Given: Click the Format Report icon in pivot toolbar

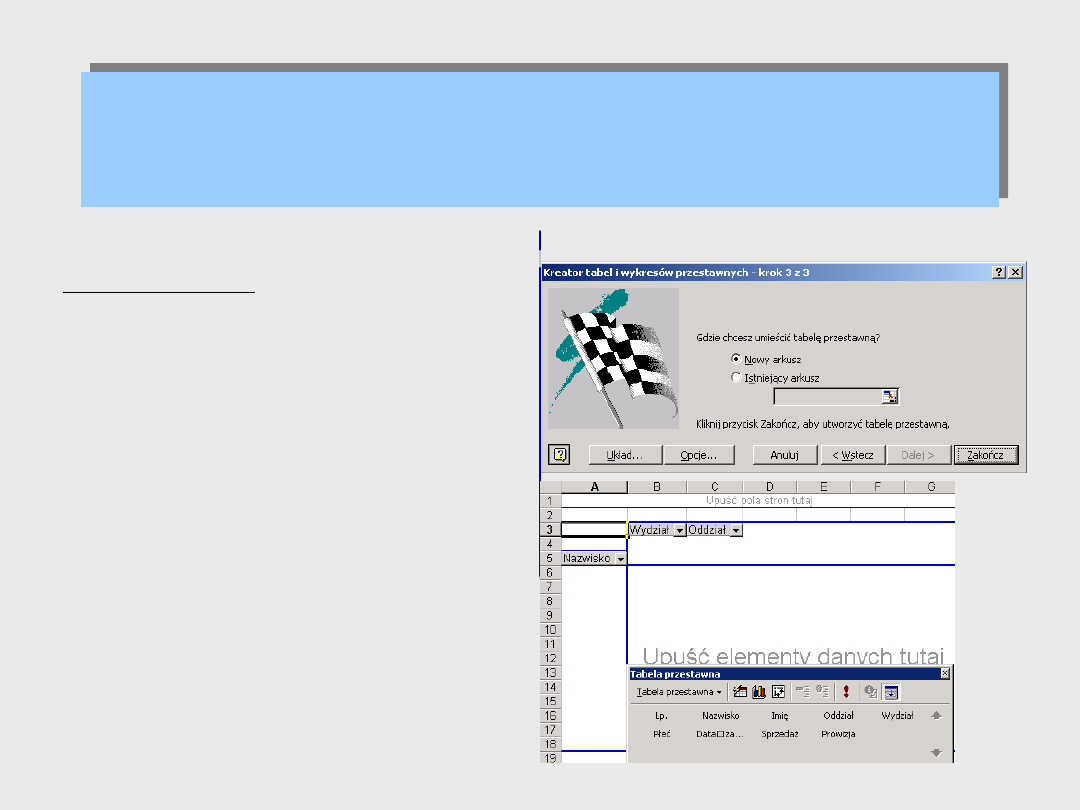Looking at the screenshot, I should [x=740, y=691].
